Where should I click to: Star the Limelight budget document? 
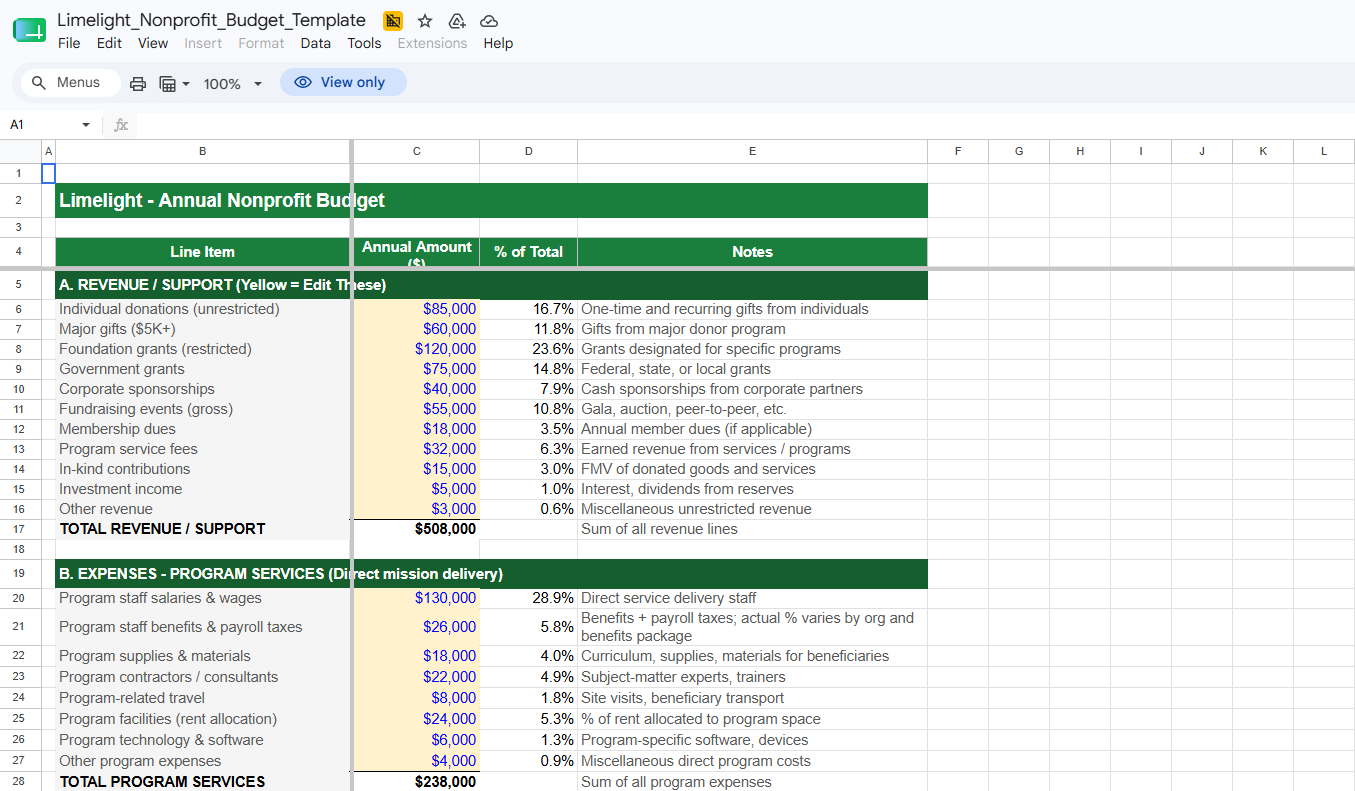[x=425, y=21]
